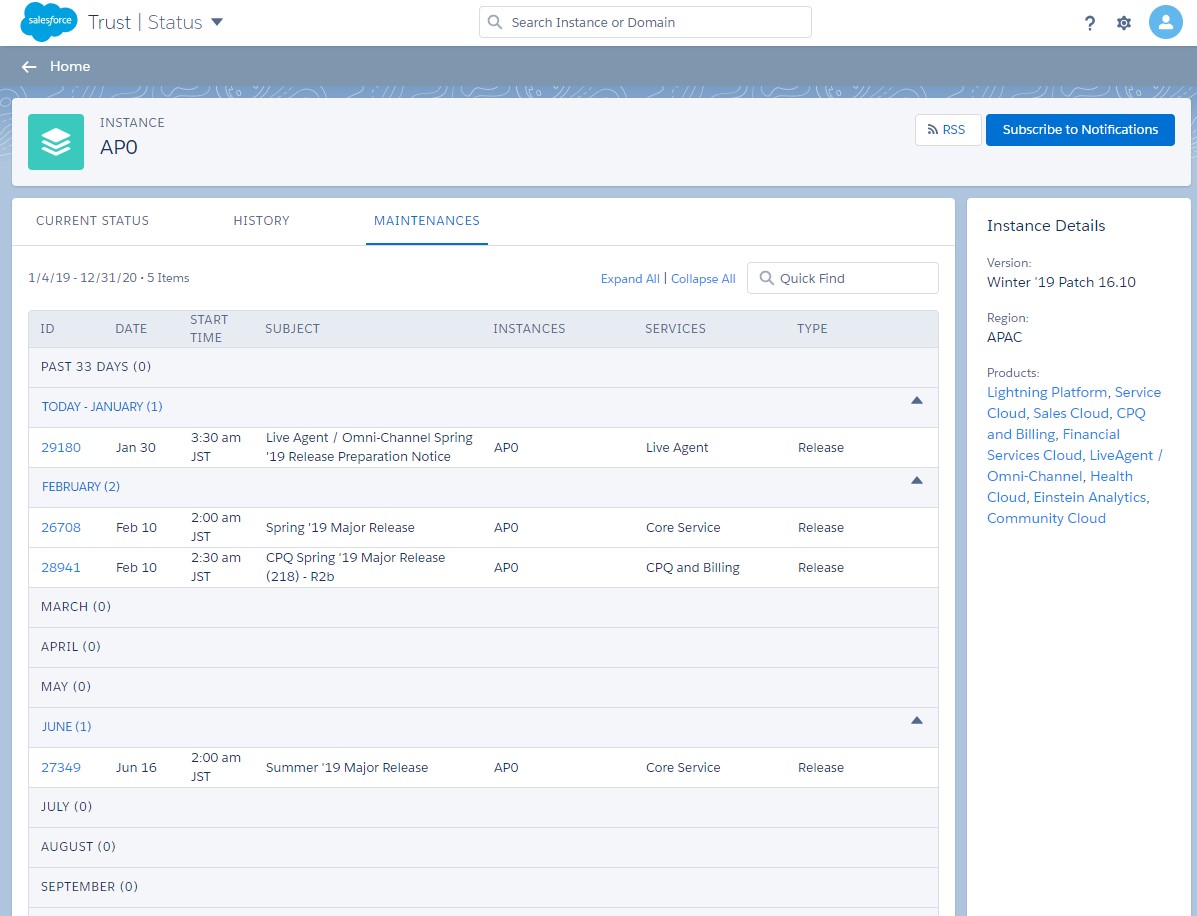Click the user profile avatar

point(1165,22)
